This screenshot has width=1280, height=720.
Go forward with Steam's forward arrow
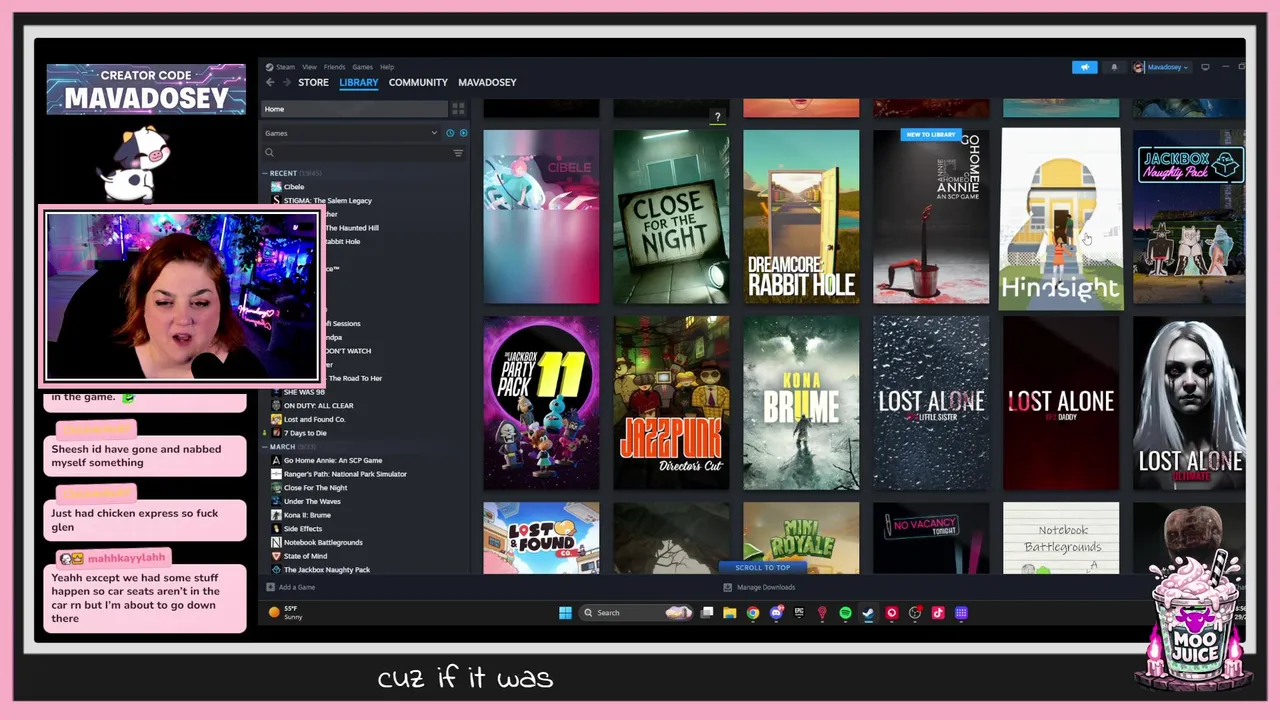(x=287, y=82)
